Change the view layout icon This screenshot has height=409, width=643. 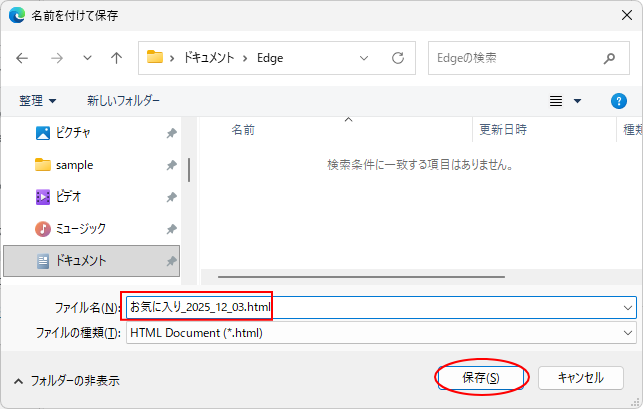[x=556, y=101]
